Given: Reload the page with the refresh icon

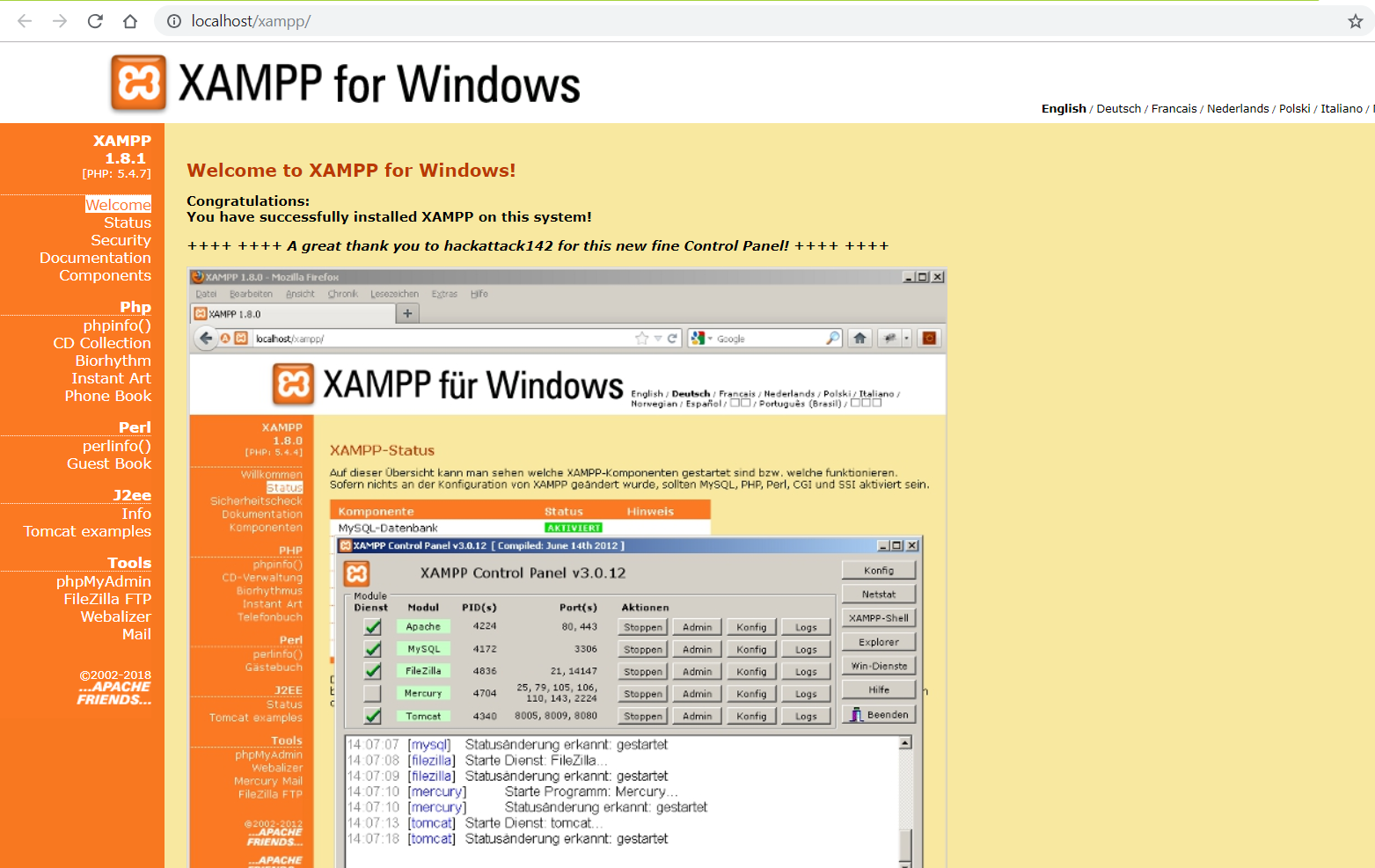Looking at the screenshot, I should coord(94,21).
